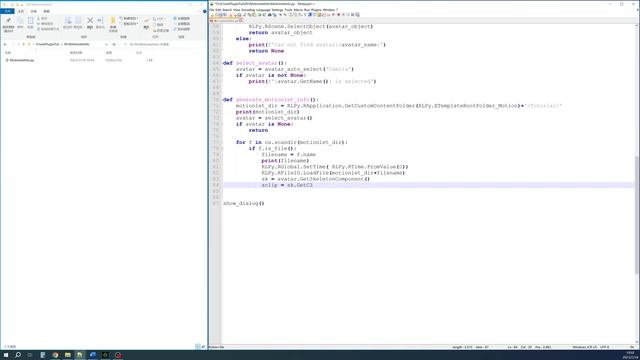The width and height of the screenshot is (640, 360).
Task: Switch Explorer to large icons view toggle
Action: coord(203,347)
